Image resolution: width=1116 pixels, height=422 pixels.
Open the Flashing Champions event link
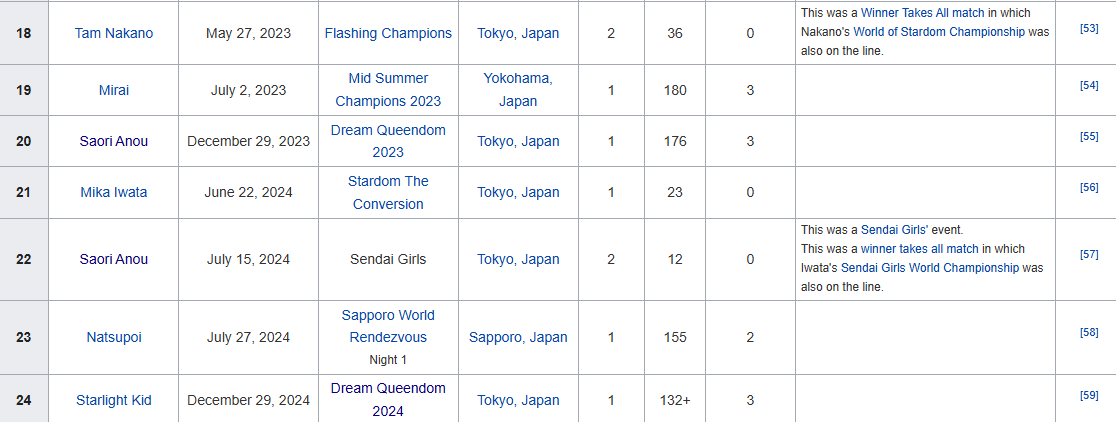388,33
